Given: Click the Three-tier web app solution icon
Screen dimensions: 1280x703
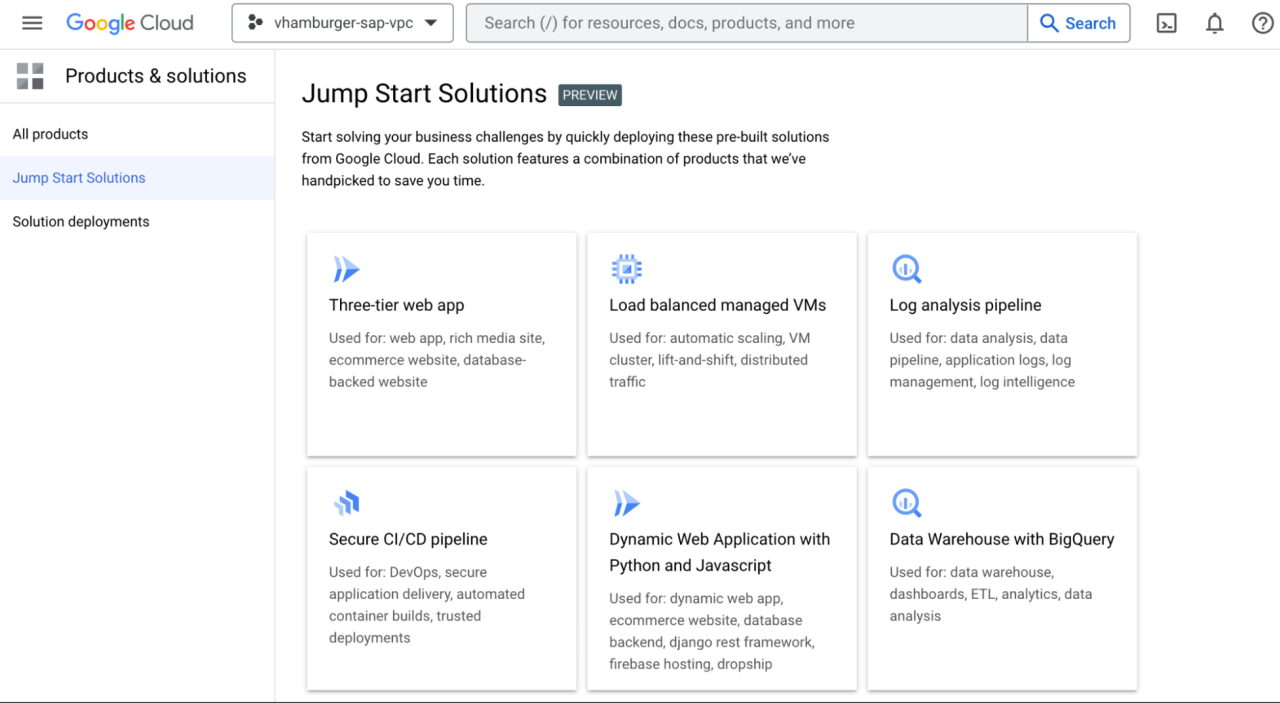Looking at the screenshot, I should (346, 268).
